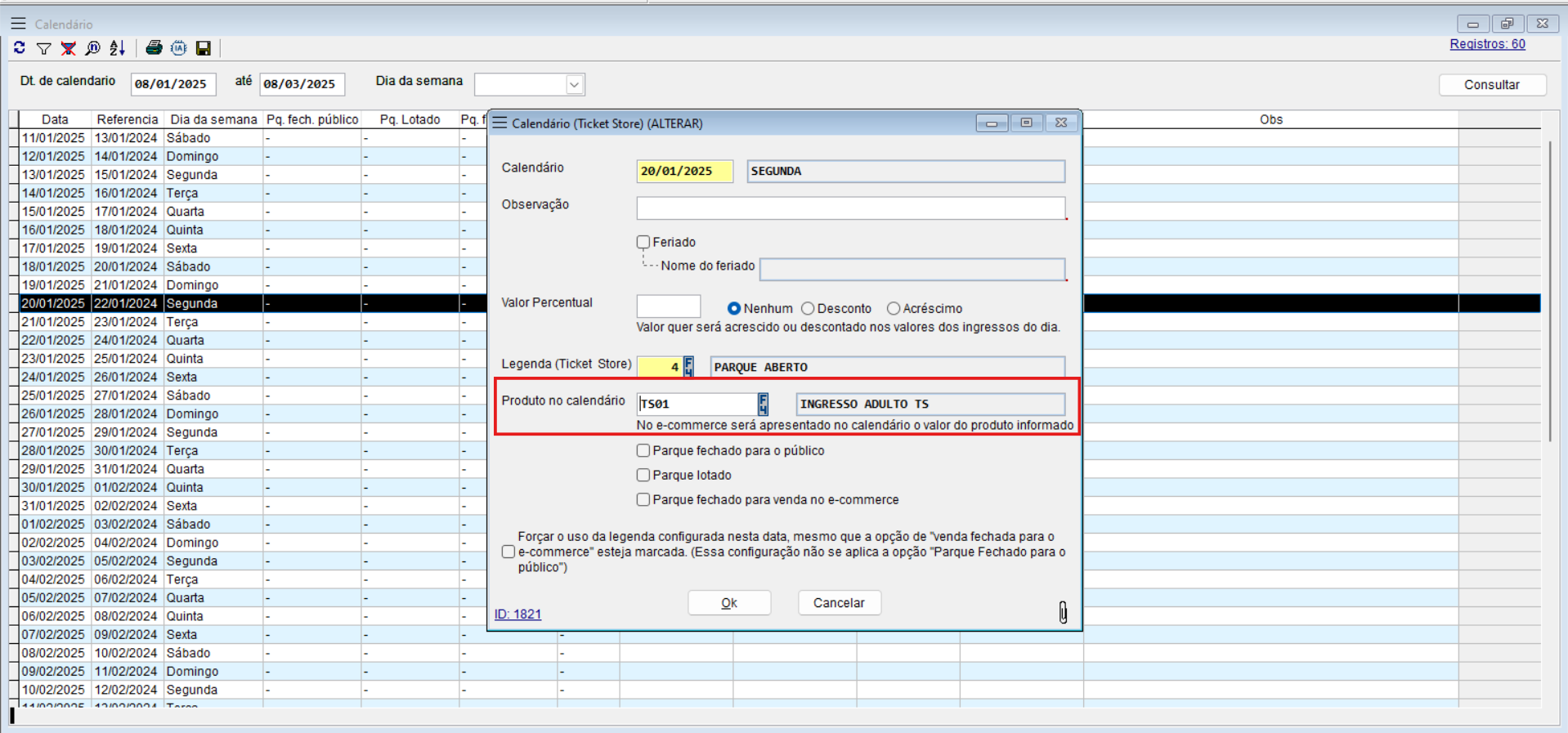
Task: Sort records with the A-Z icon
Action: (118, 49)
